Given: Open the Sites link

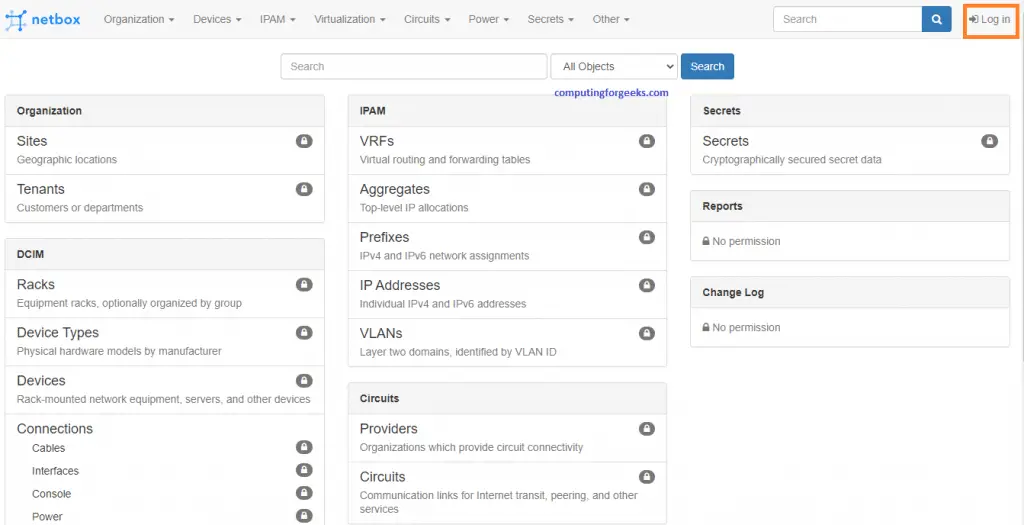Looking at the screenshot, I should click(32, 141).
